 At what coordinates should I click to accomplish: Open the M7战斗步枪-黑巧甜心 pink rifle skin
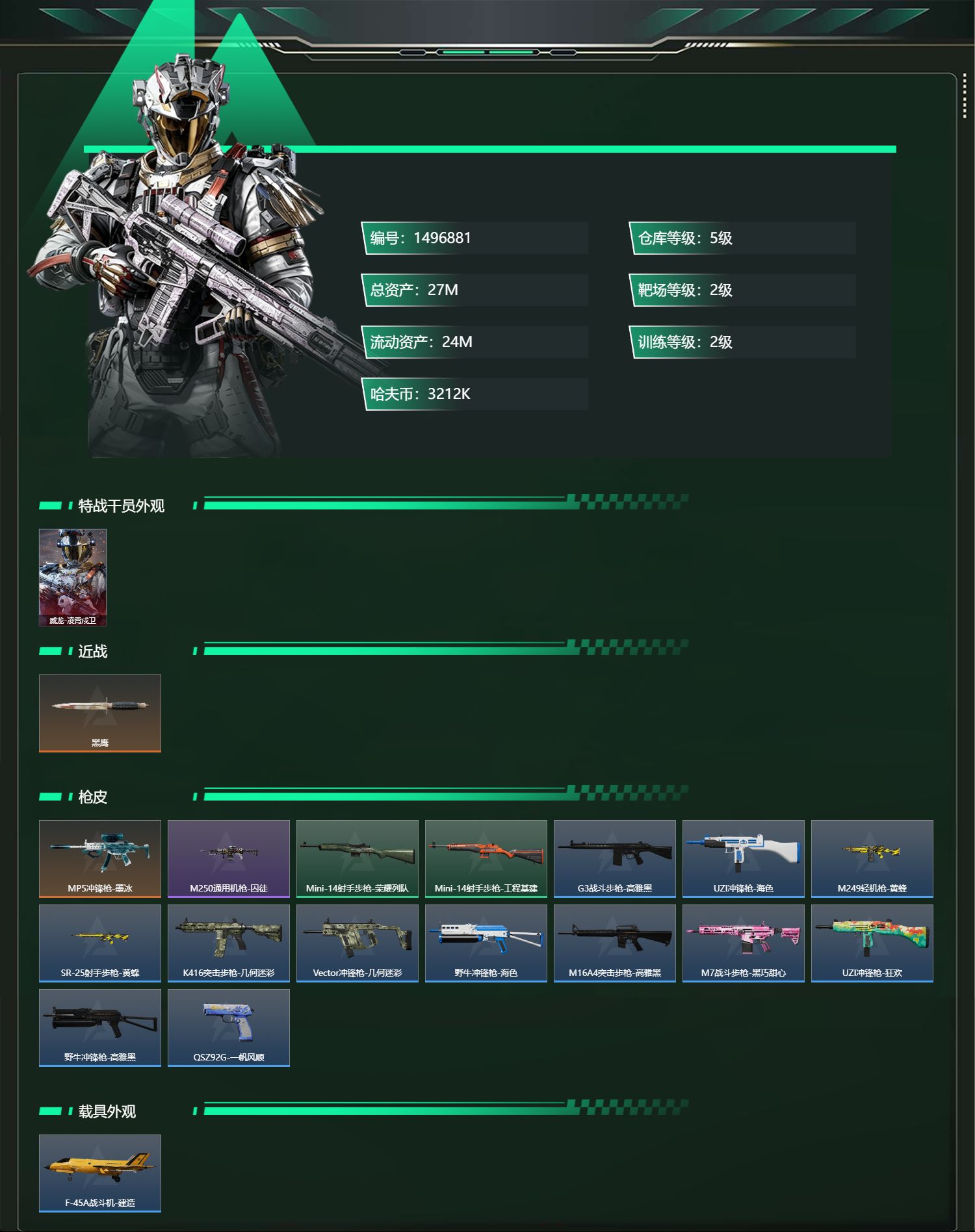(744, 943)
